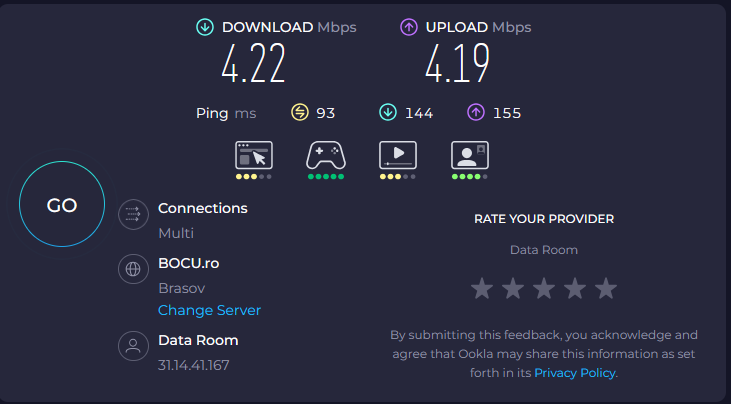The height and width of the screenshot is (404, 731).
Task: Open the Privacy Policy link
Action: click(x=575, y=373)
